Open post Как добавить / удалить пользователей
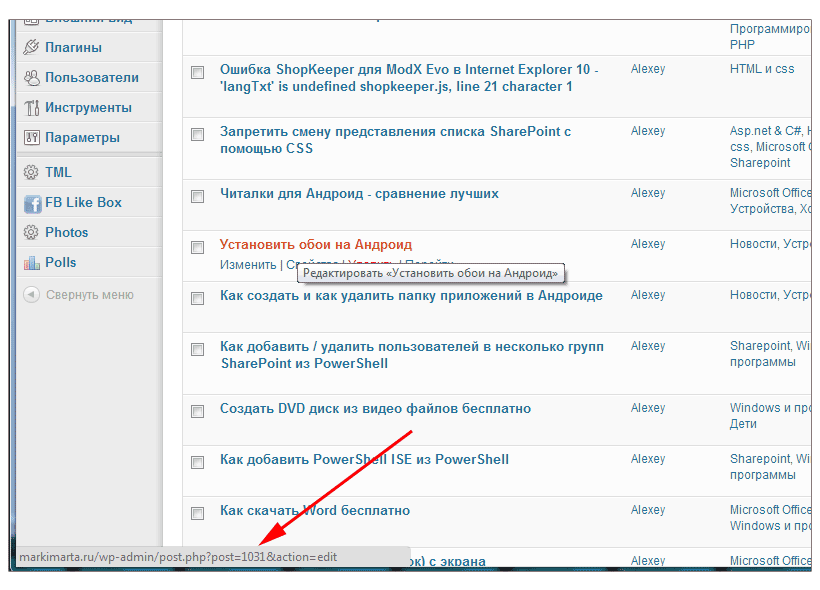Screen dimensions: 820x590 412,355
